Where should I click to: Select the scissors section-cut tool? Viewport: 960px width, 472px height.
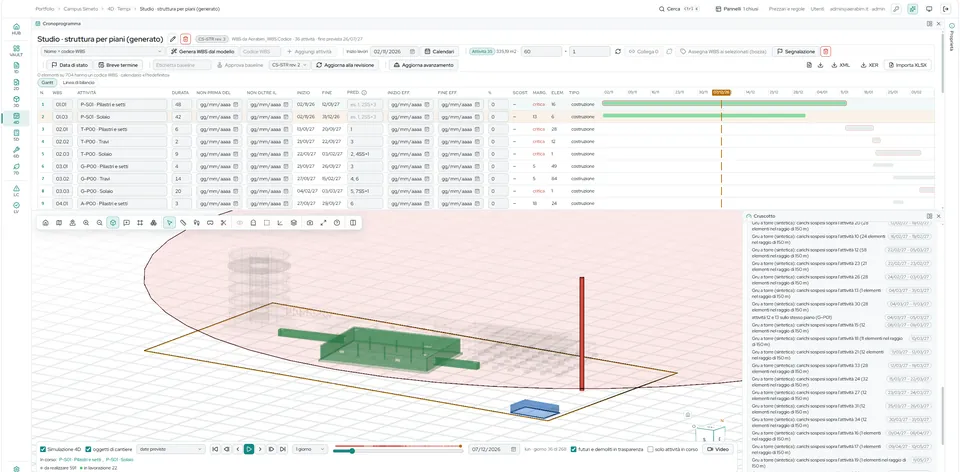[223, 223]
